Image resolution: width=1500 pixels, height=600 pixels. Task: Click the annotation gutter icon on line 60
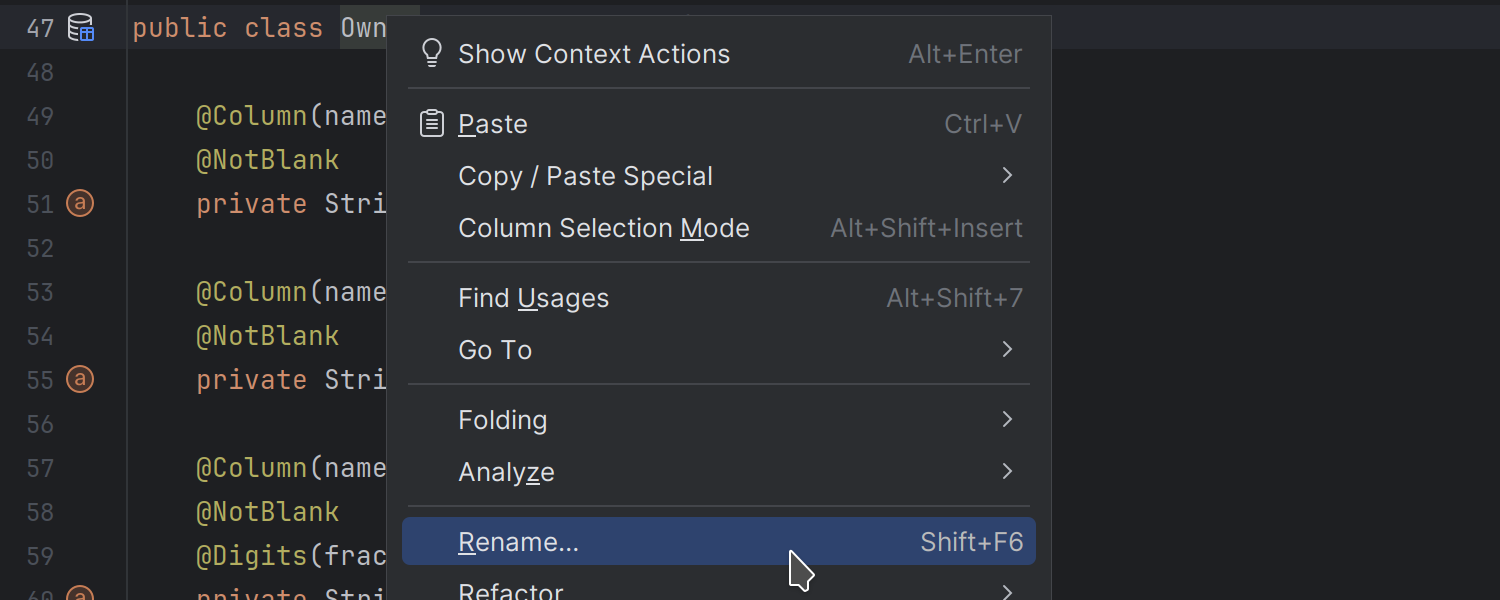coord(80,595)
